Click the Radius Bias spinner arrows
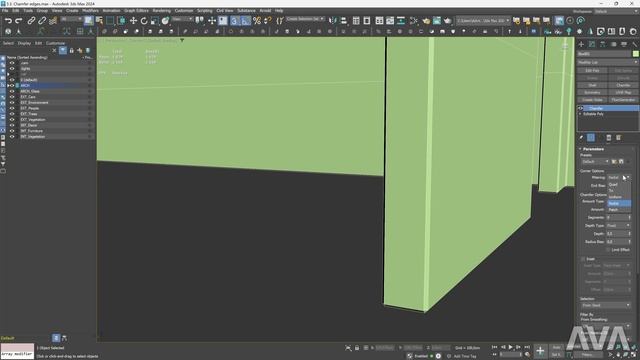 tap(629, 242)
